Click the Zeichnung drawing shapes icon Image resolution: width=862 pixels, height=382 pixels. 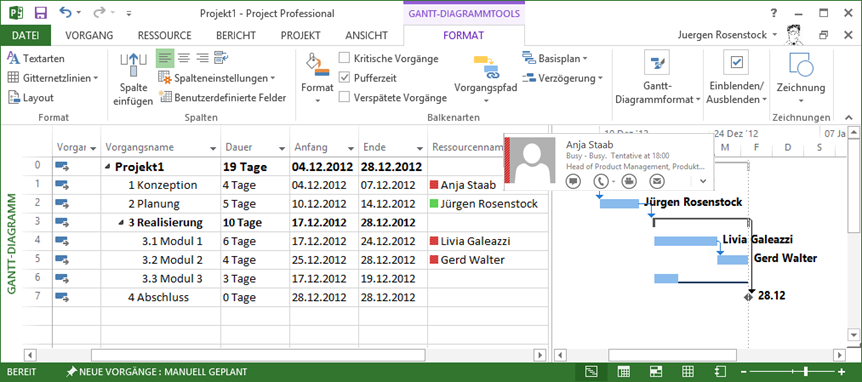800,65
